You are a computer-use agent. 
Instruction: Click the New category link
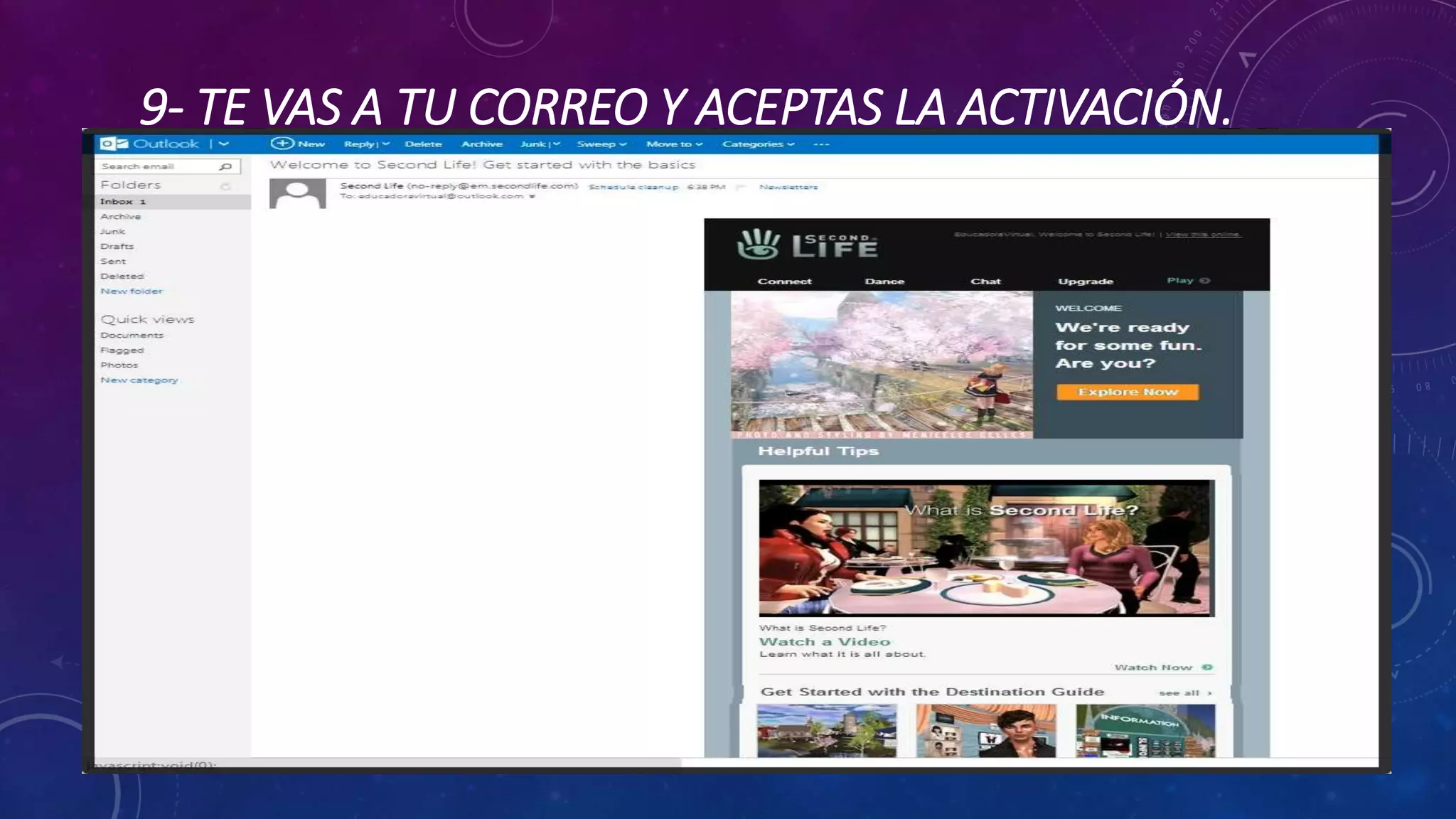139,380
